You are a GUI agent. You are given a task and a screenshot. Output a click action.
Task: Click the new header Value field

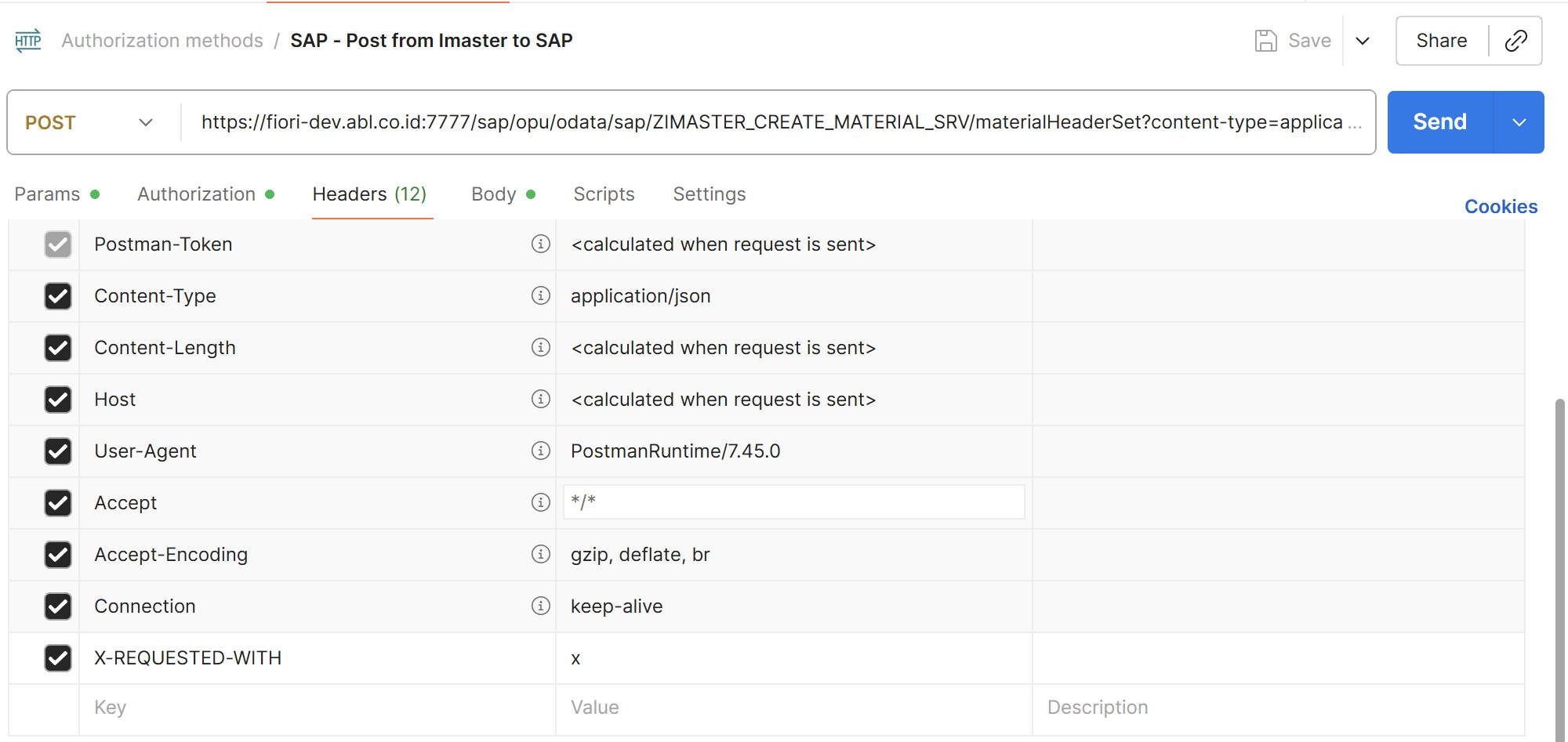[793, 708]
